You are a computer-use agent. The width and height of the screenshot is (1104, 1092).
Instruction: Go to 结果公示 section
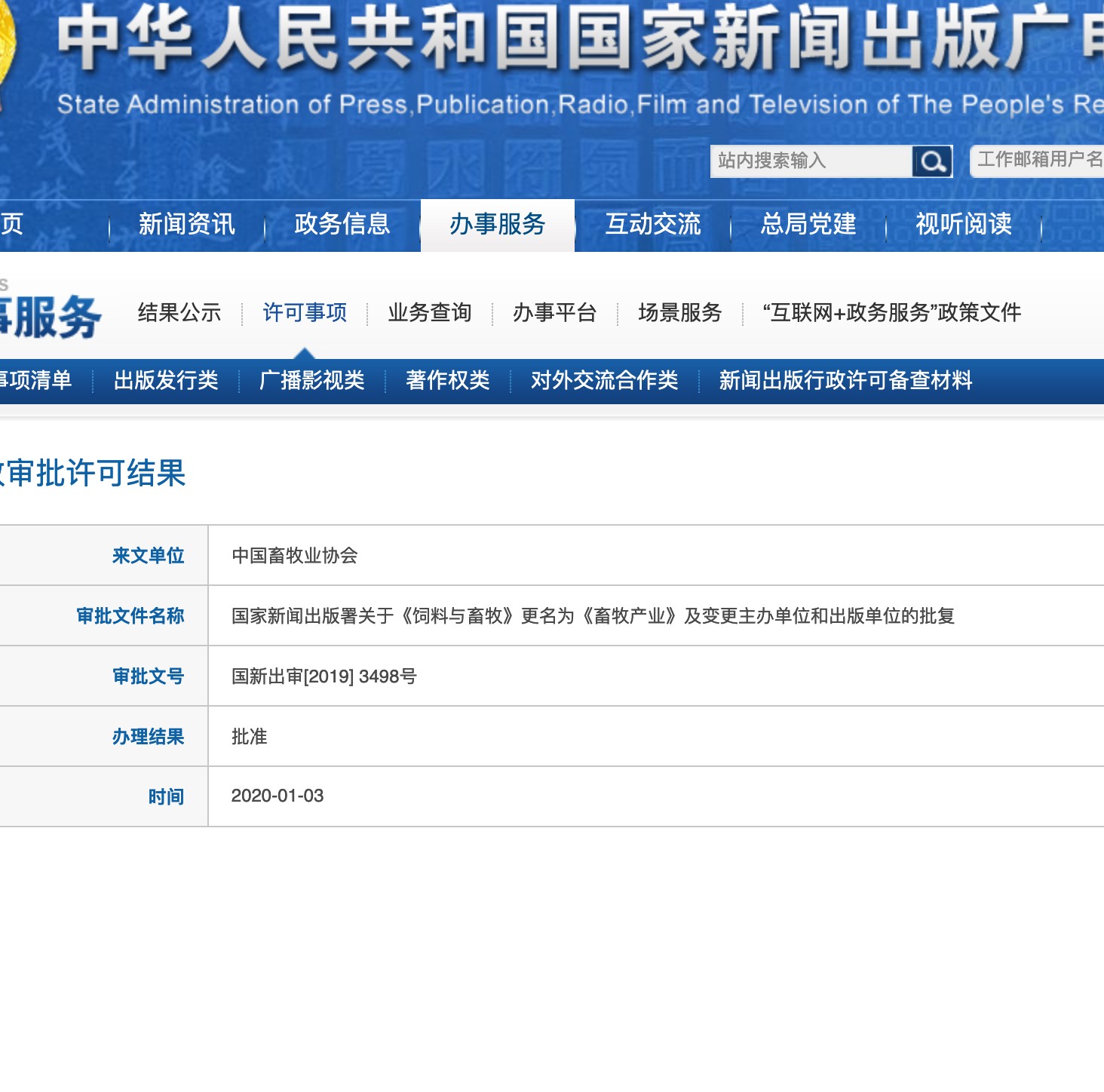pyautogui.click(x=179, y=312)
